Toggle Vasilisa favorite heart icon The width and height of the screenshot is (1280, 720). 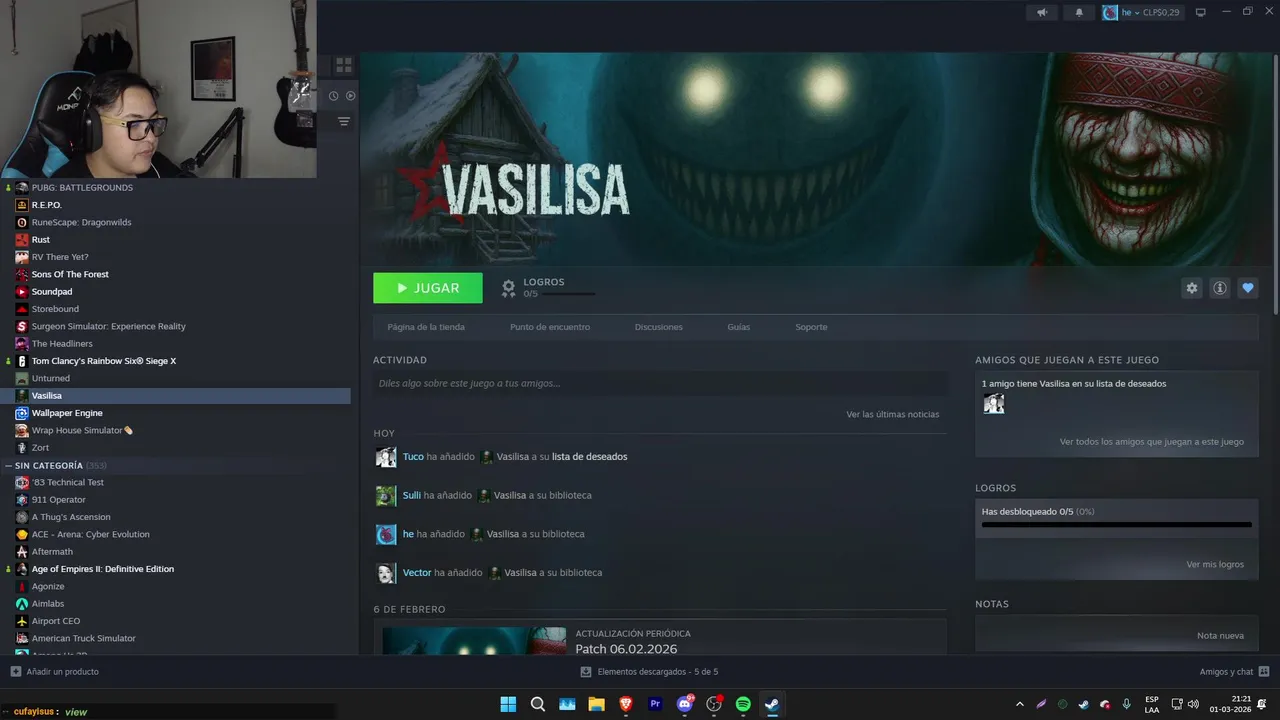pos(1248,288)
